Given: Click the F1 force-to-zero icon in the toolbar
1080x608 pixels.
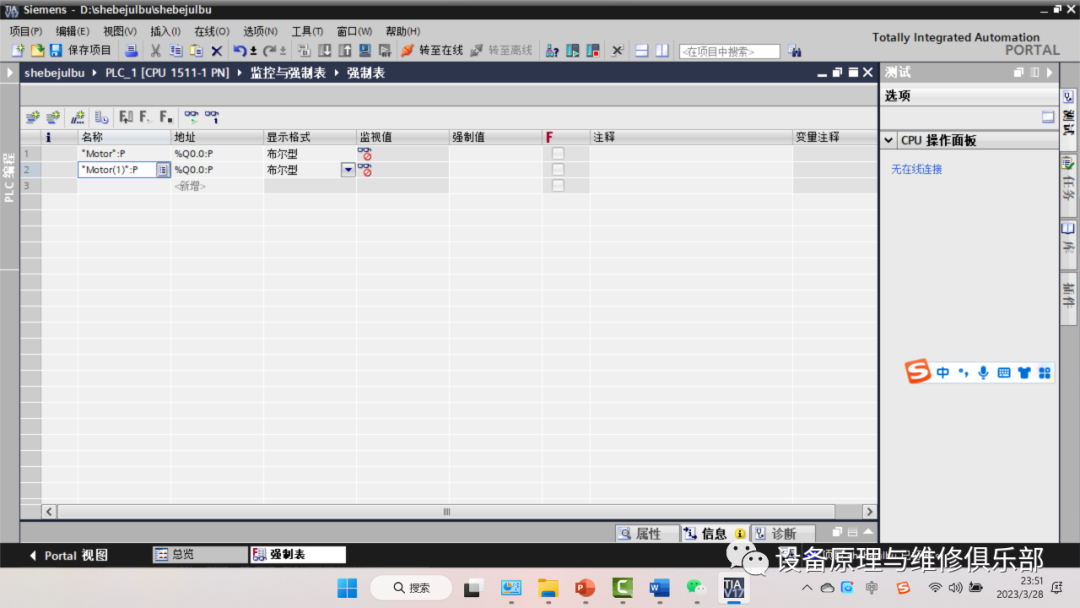Looking at the screenshot, I should 124,117.
